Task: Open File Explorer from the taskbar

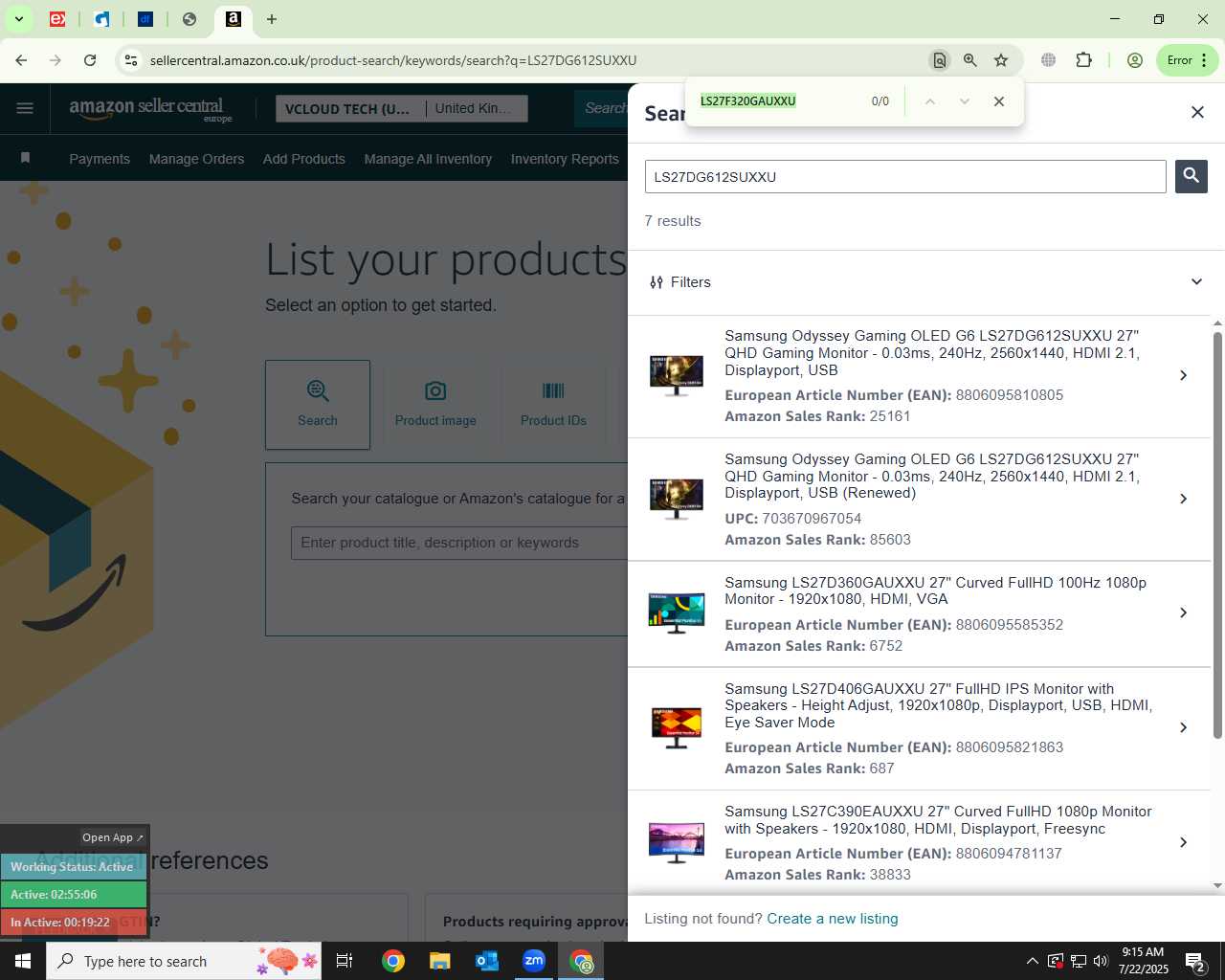Action: (440, 961)
